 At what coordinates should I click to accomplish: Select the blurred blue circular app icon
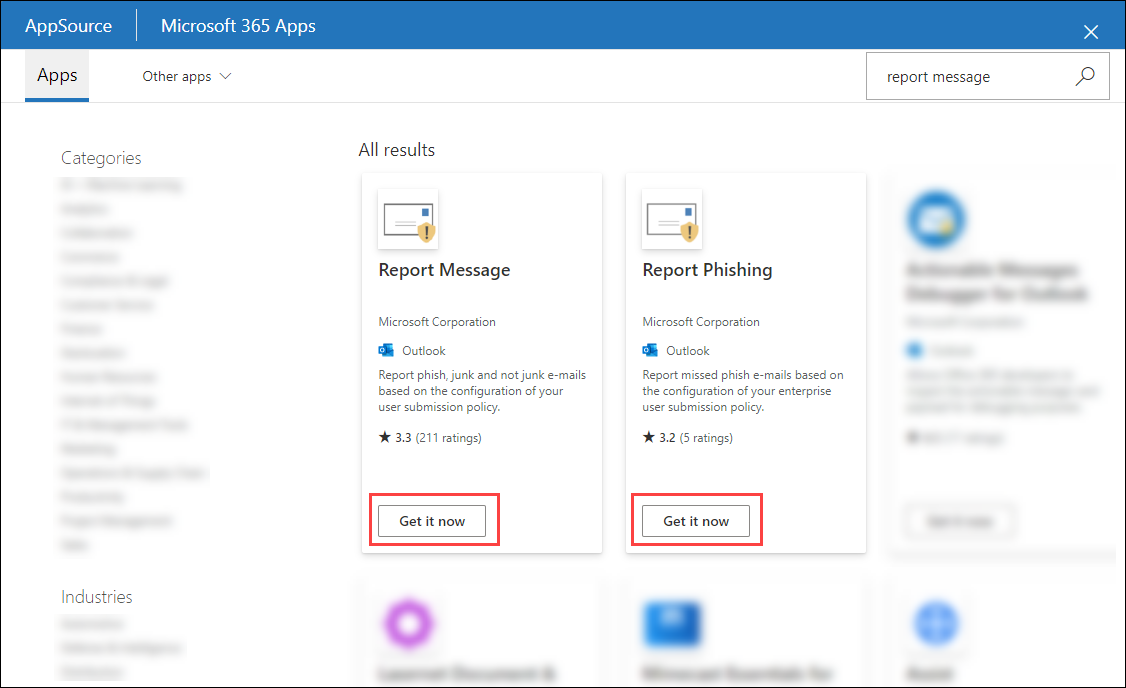coord(936,219)
